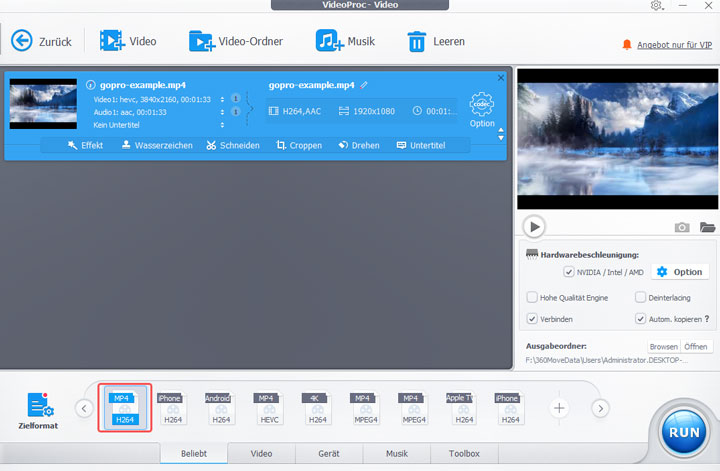This screenshot has height=471, width=720.
Task: Switch to the Musik tab
Action: (x=397, y=454)
